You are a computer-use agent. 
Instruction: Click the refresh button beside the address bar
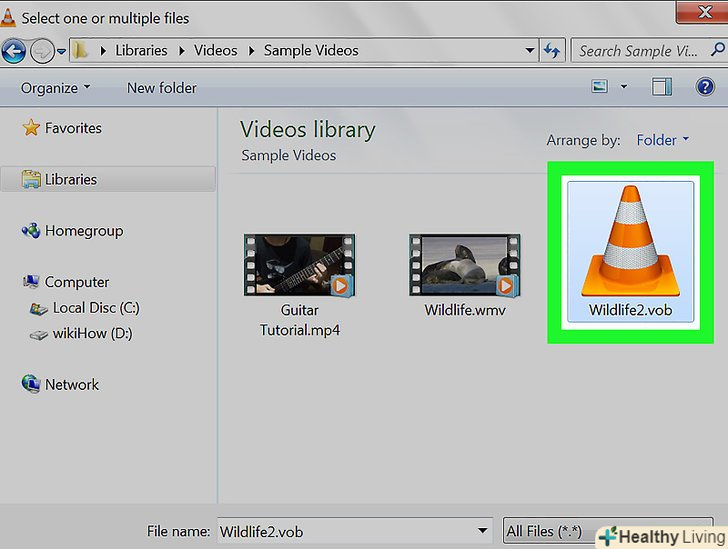[552, 50]
